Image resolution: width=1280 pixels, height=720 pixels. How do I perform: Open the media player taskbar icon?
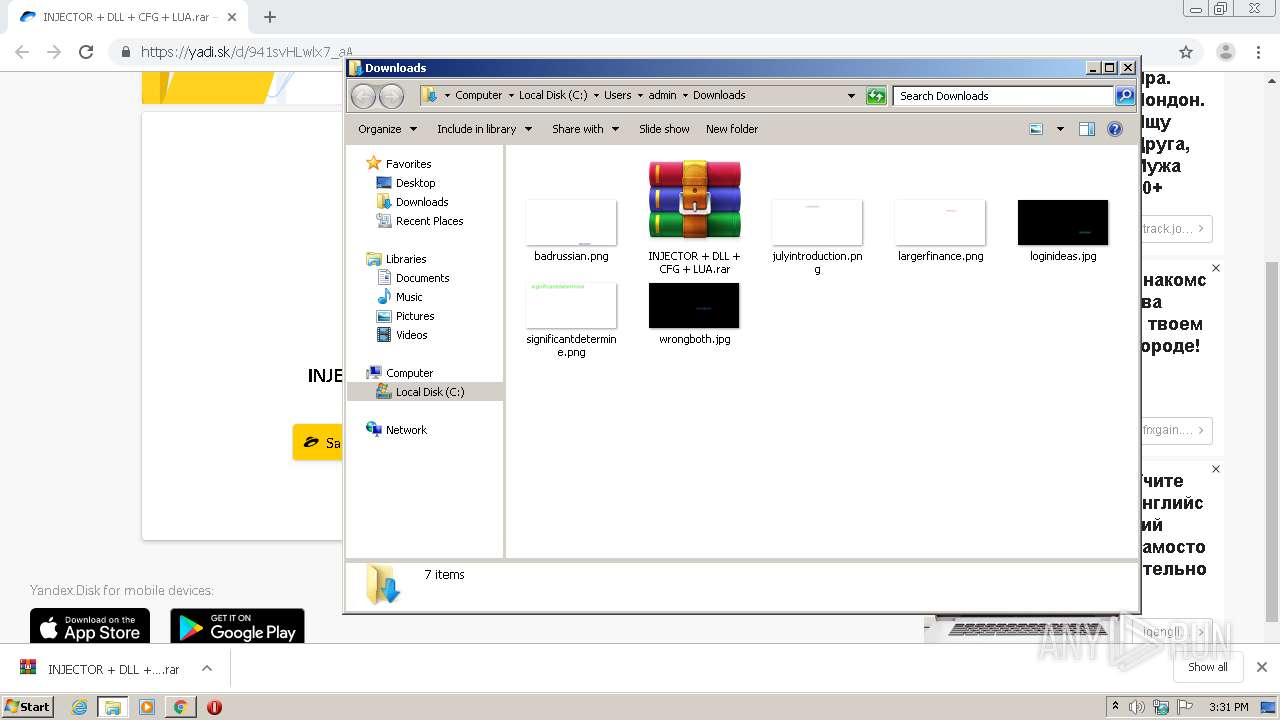tap(147, 707)
